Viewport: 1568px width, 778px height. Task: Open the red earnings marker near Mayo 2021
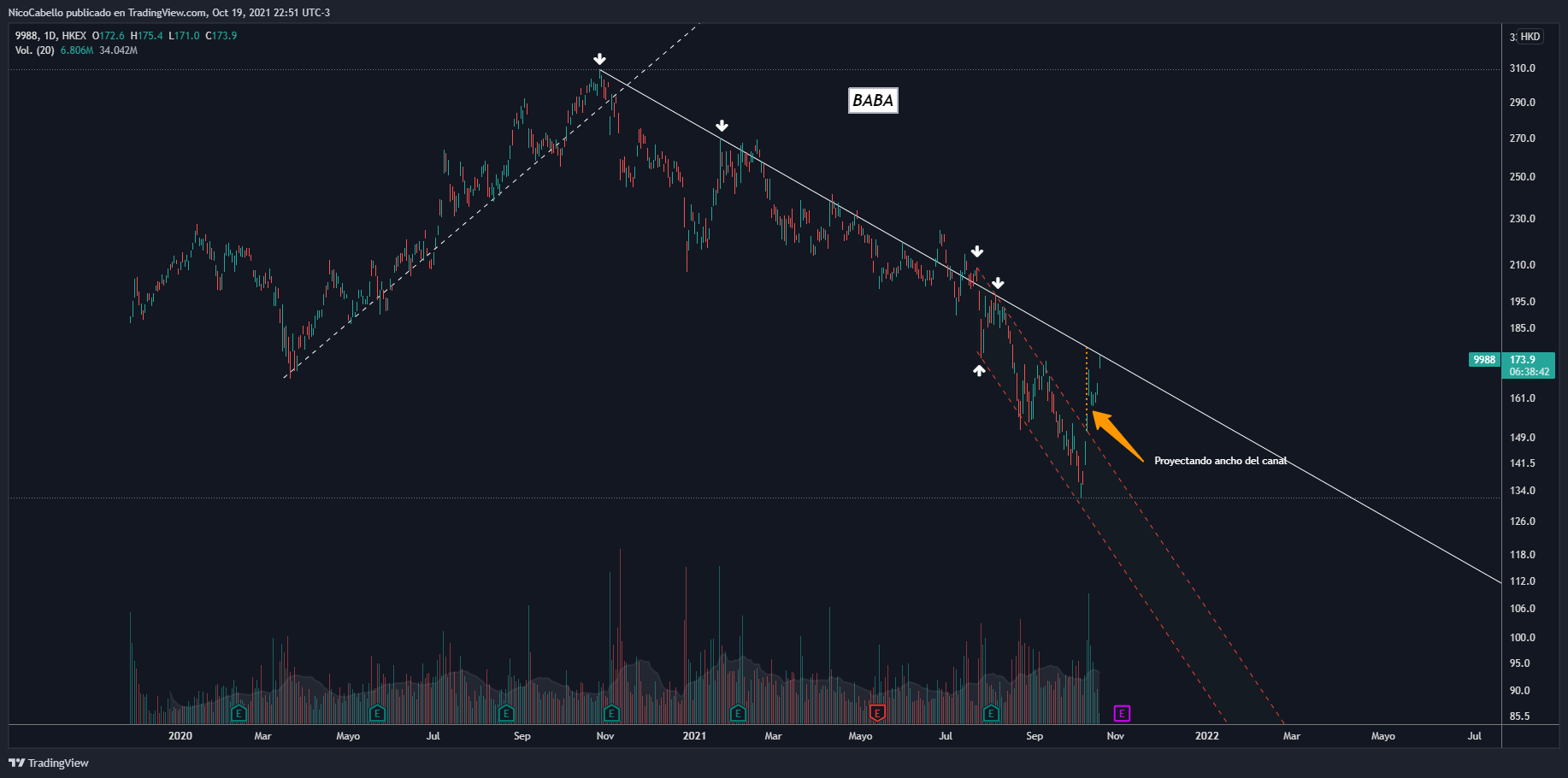point(876,713)
